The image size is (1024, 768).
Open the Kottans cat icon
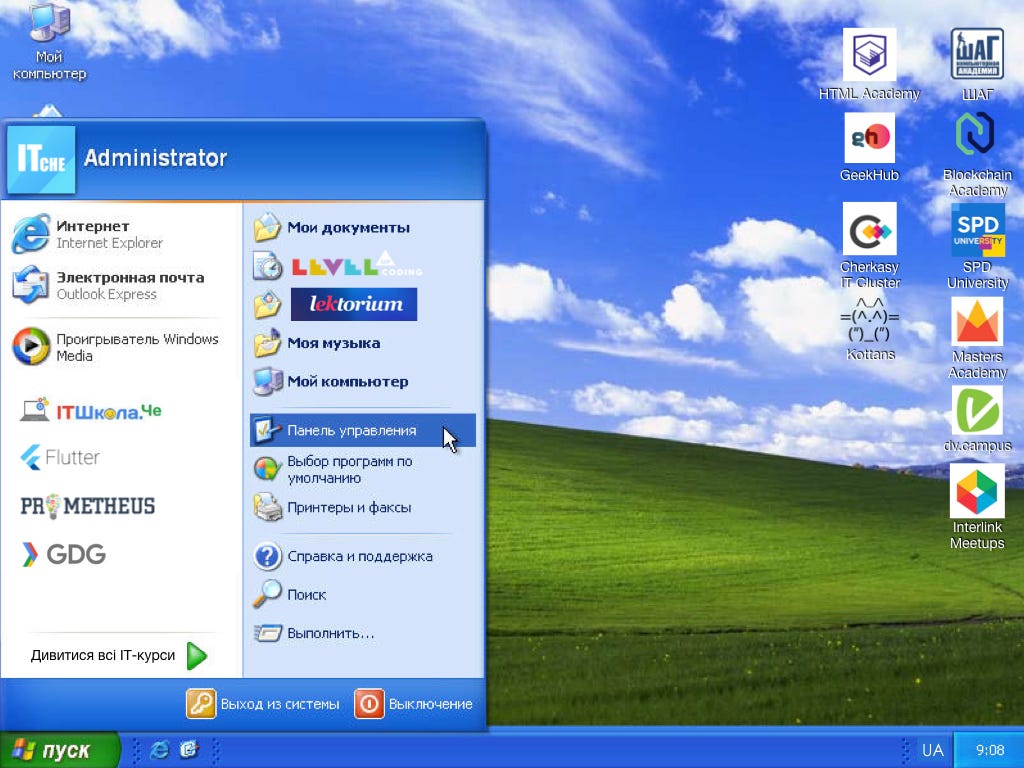coord(870,329)
